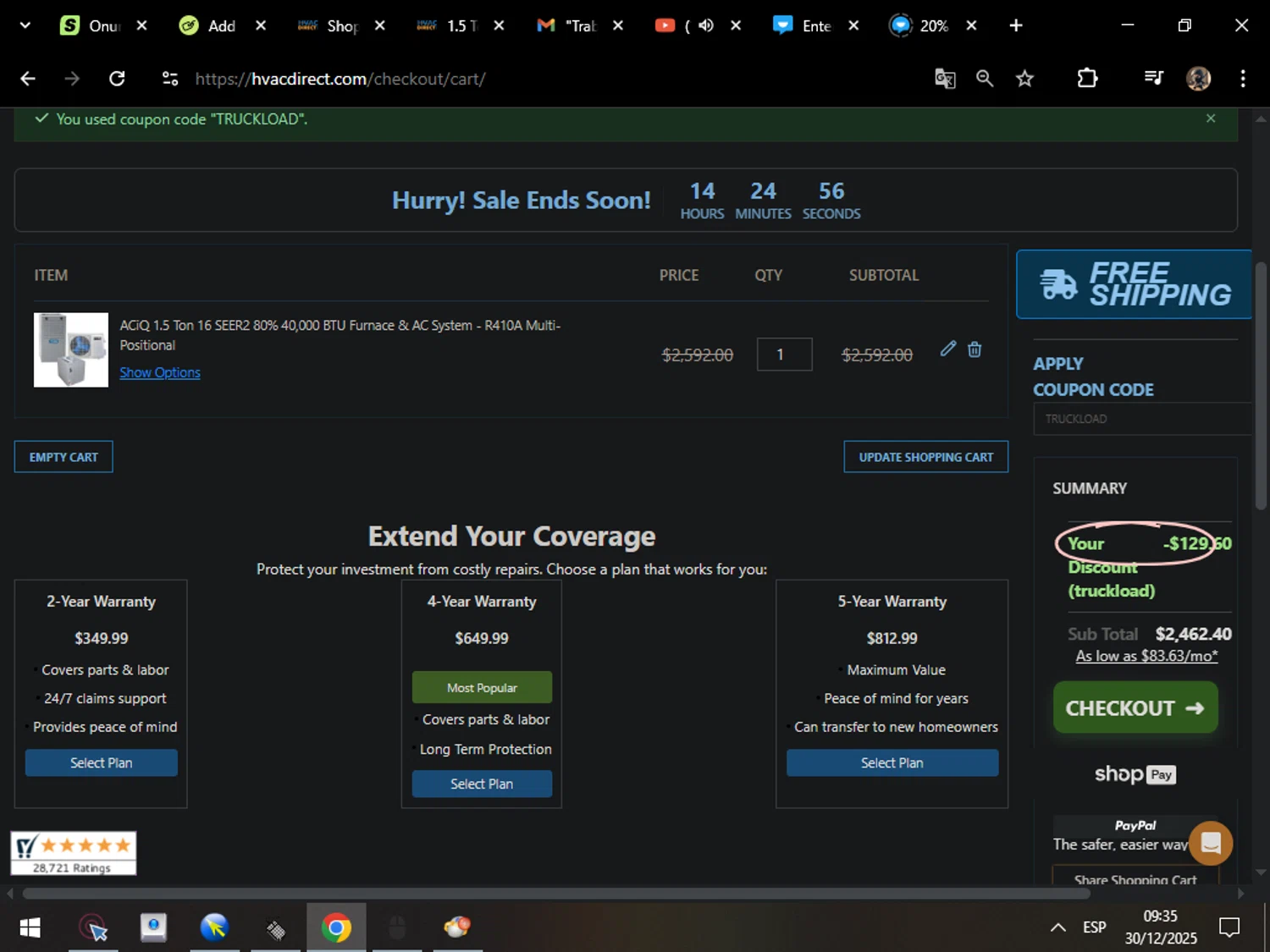The image size is (1270, 952).
Task: Pay with Shop Pay button
Action: click(1135, 774)
